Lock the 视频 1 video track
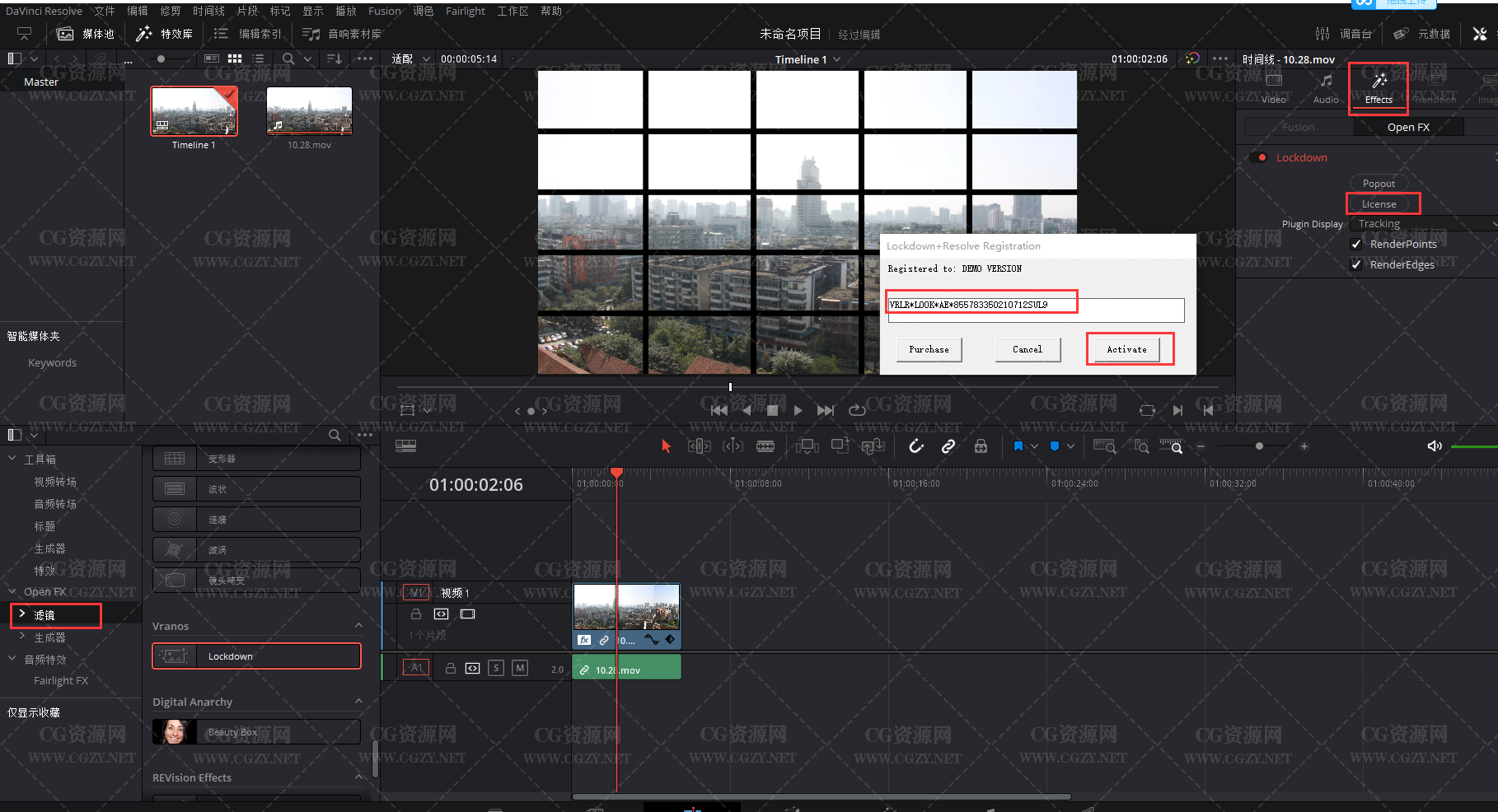Viewport: 1498px width, 812px height. (x=416, y=614)
